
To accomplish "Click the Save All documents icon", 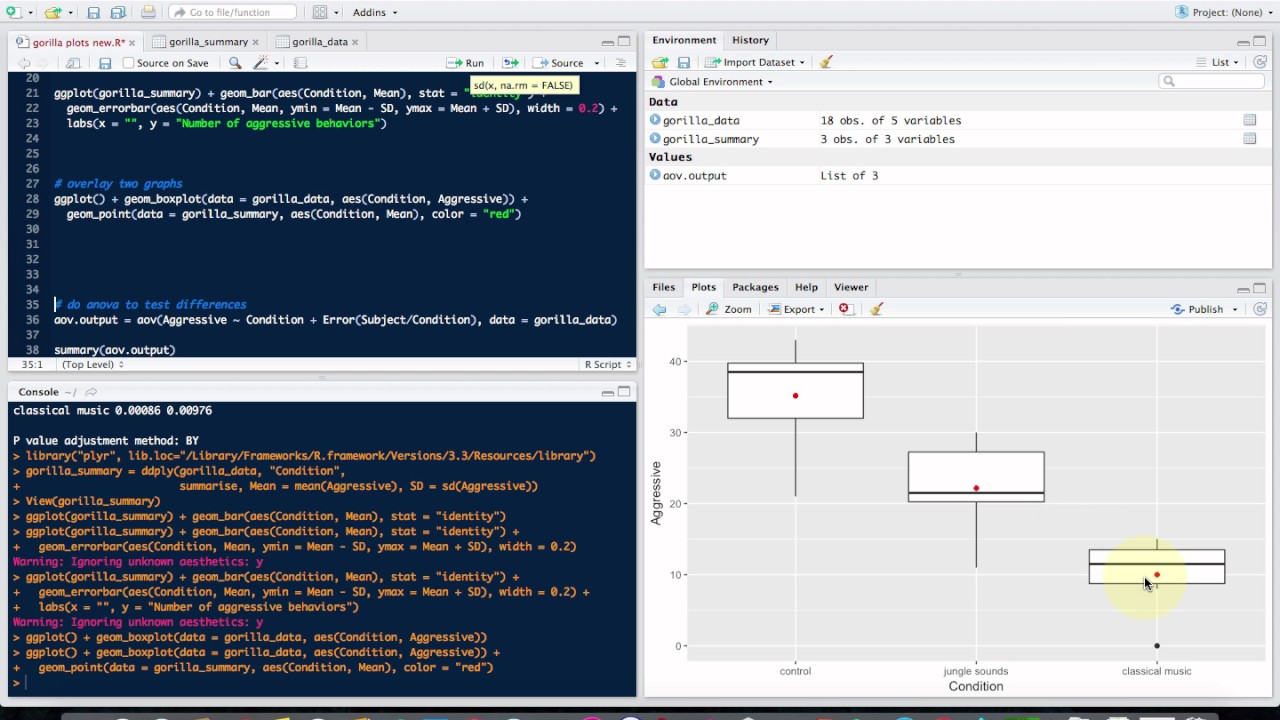I will pos(117,12).
